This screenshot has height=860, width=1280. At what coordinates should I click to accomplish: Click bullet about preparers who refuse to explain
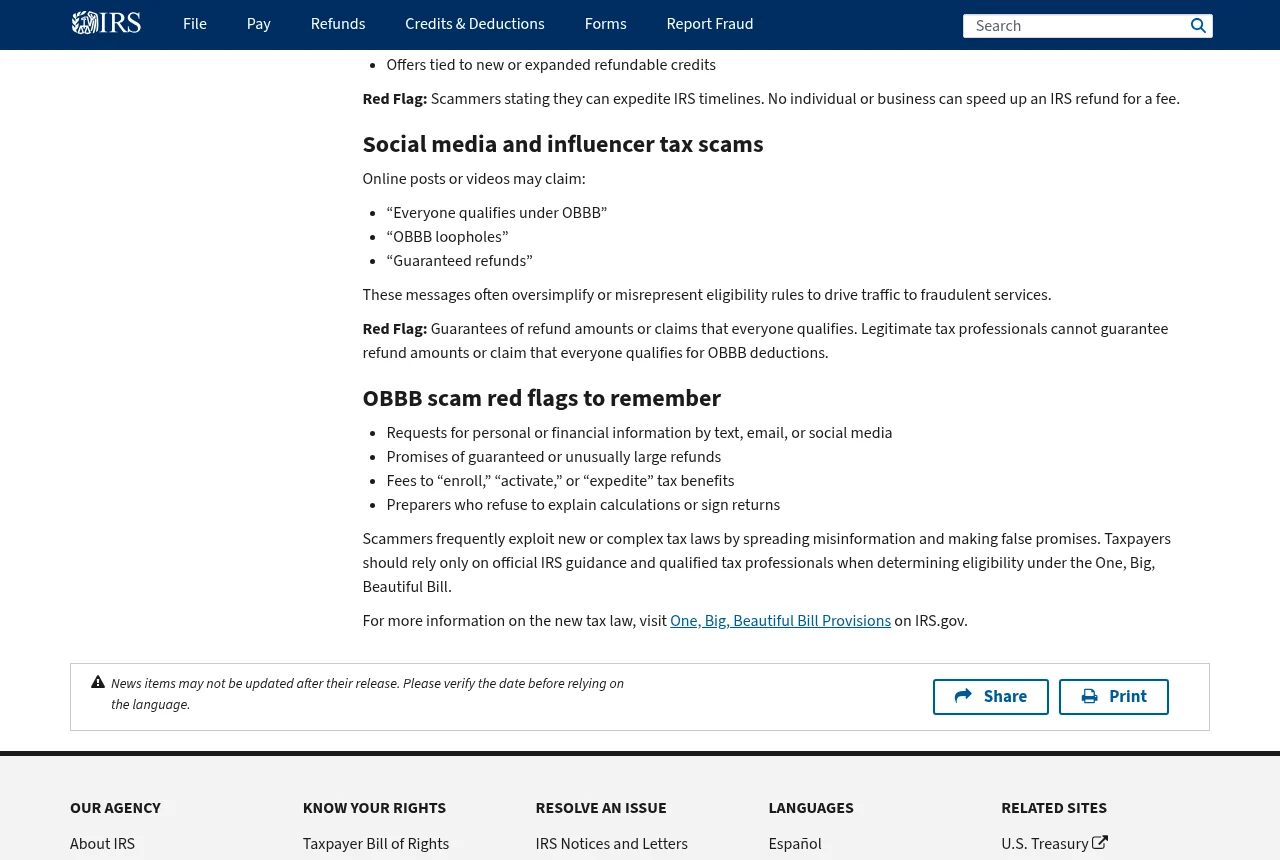pyautogui.click(x=583, y=505)
